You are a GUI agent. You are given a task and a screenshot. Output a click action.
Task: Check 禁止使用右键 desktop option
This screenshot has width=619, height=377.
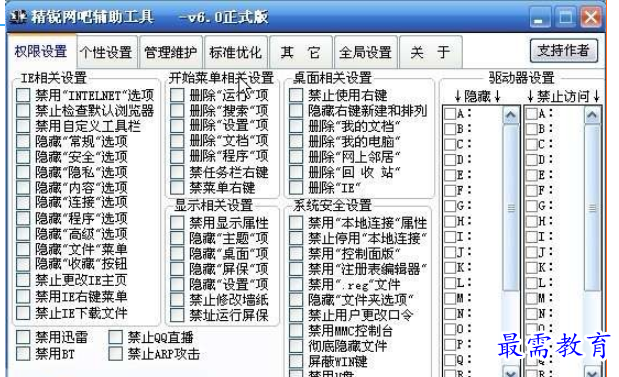click(x=296, y=95)
